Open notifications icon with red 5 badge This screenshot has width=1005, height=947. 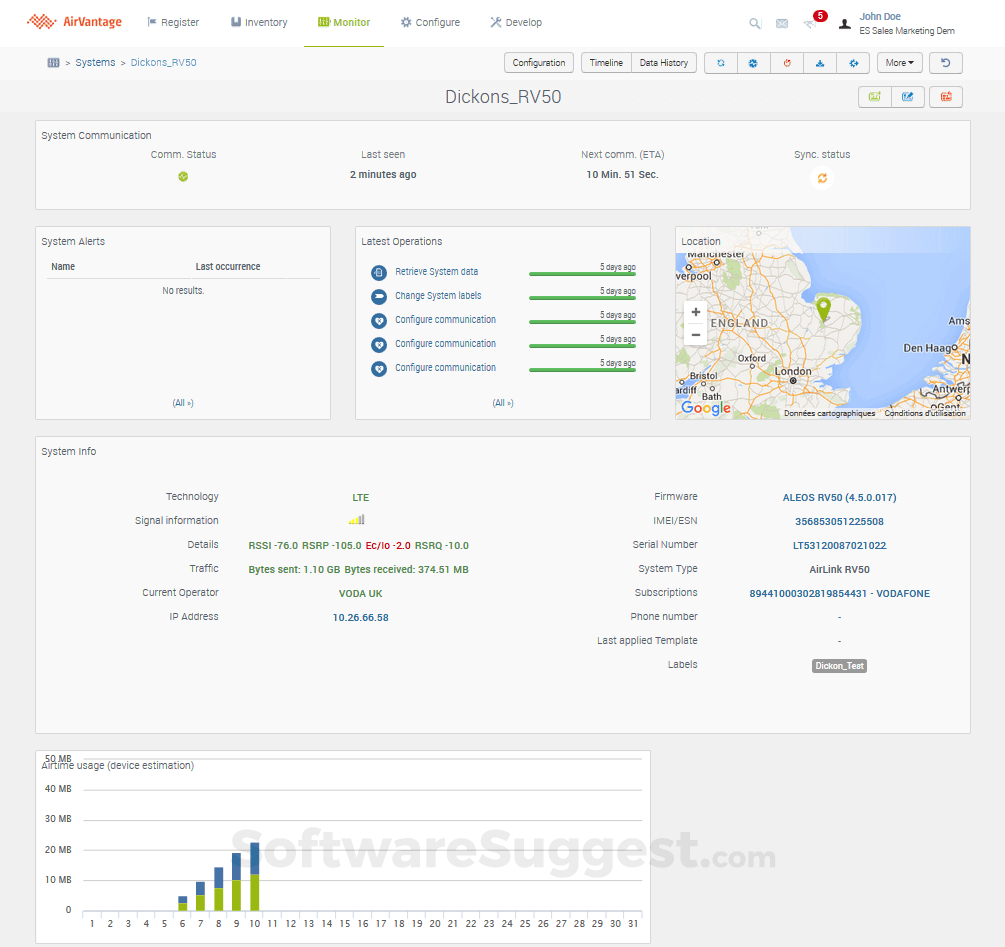coord(811,22)
